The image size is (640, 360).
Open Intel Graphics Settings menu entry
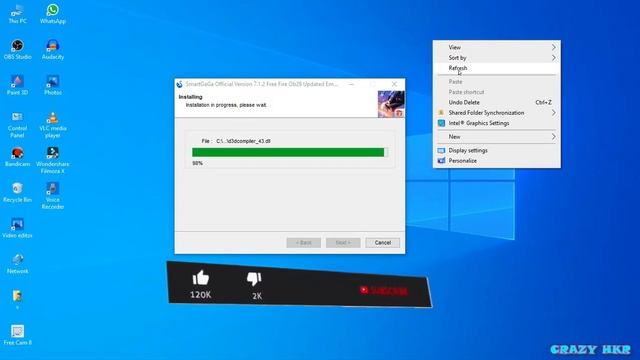pos(497,123)
